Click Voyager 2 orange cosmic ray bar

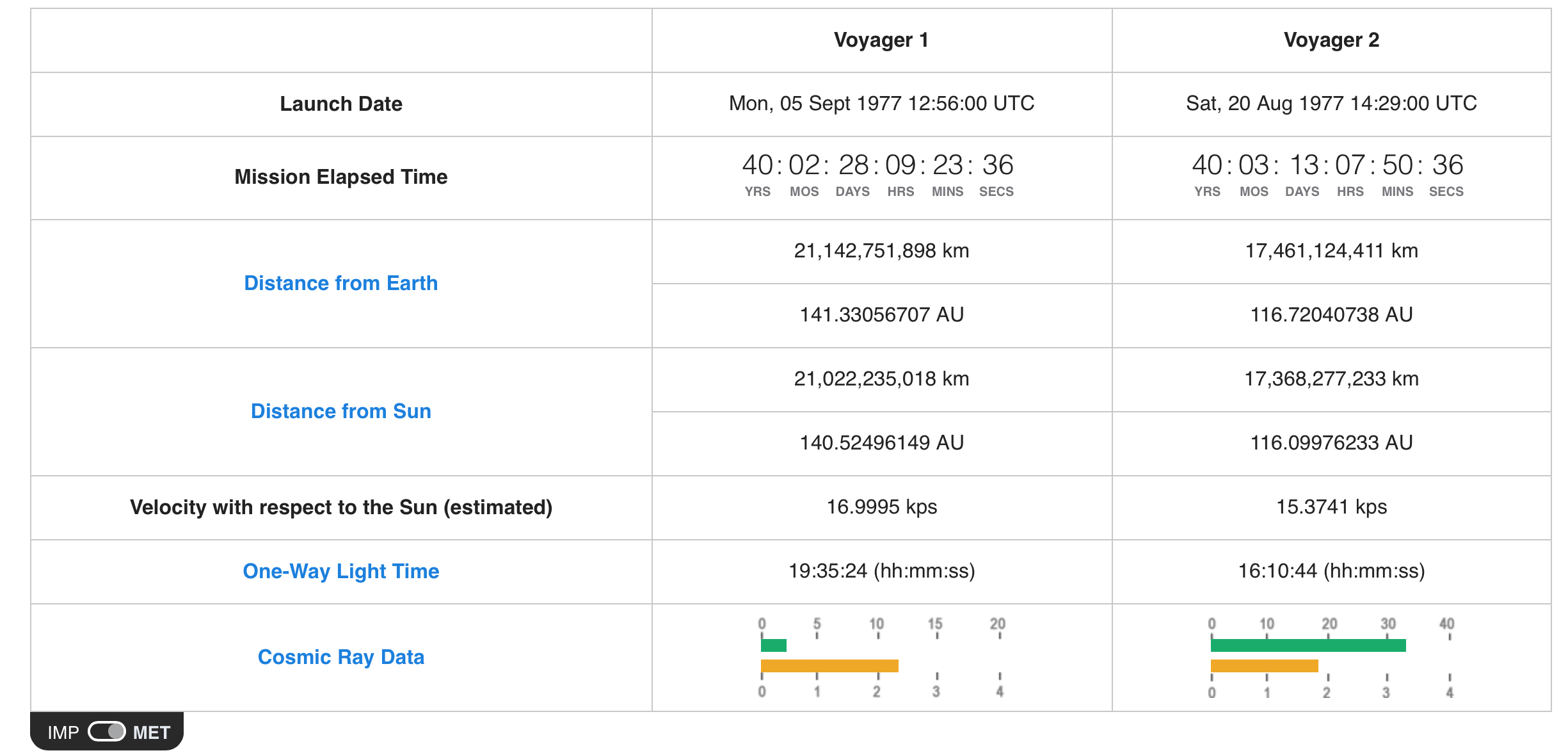1264,666
